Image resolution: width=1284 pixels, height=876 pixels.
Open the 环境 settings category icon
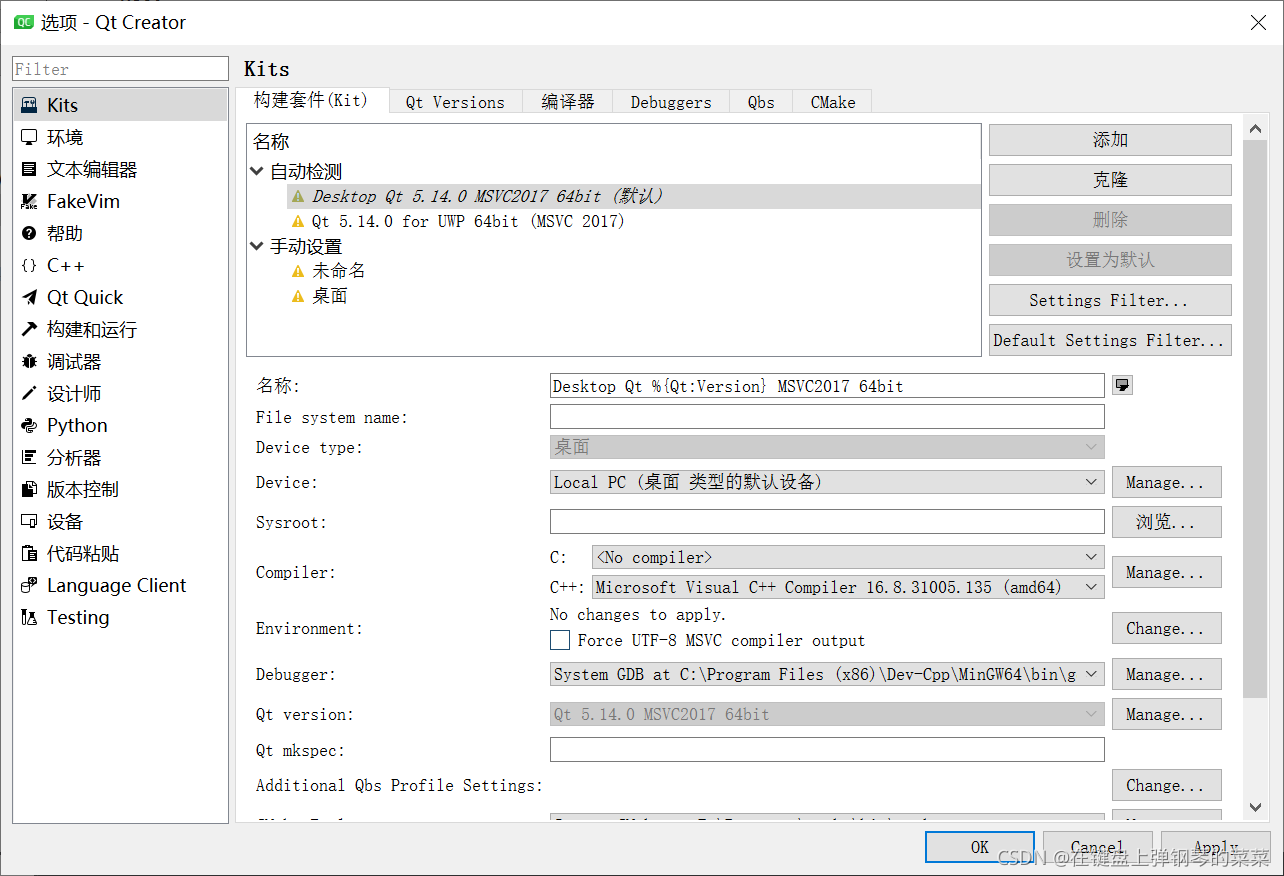[29, 137]
